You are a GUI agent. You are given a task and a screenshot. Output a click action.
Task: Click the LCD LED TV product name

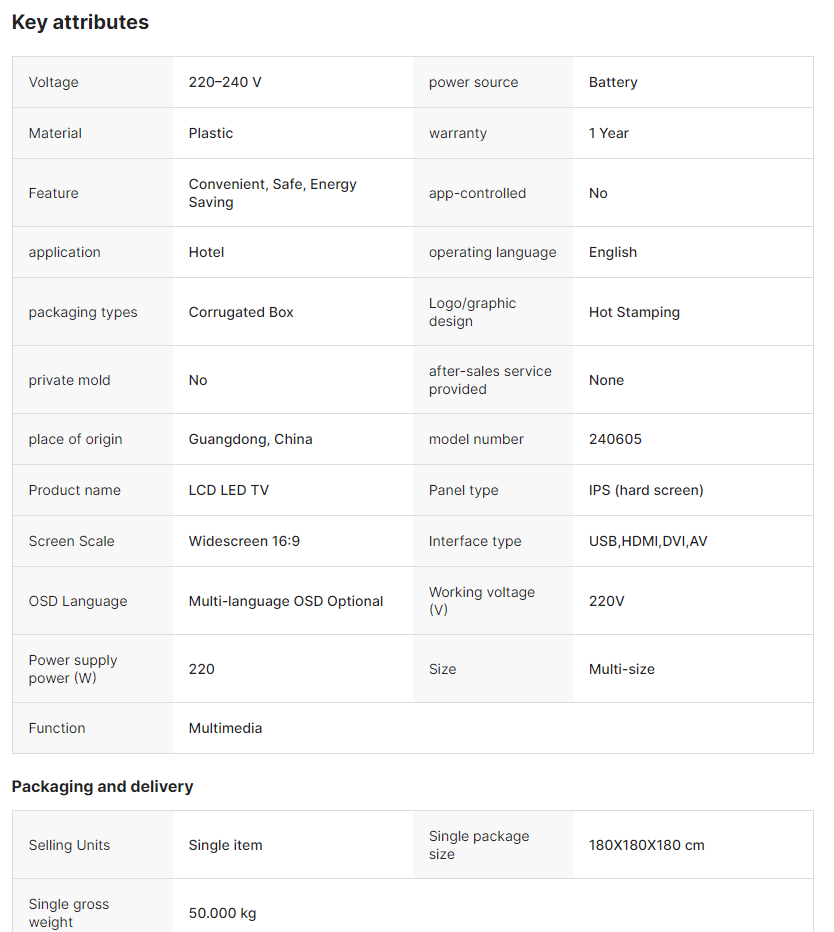click(228, 490)
